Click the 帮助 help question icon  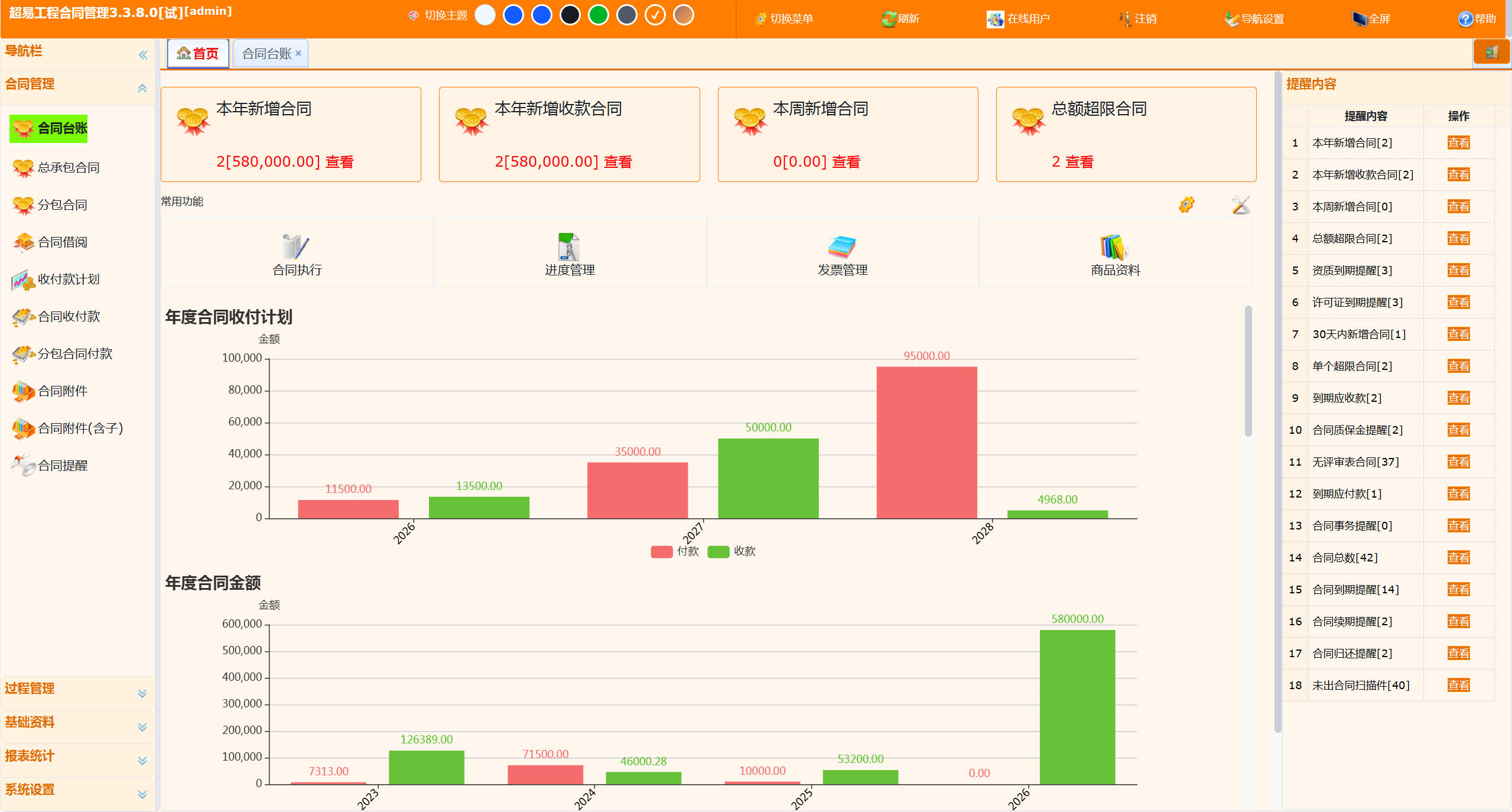(x=1465, y=19)
